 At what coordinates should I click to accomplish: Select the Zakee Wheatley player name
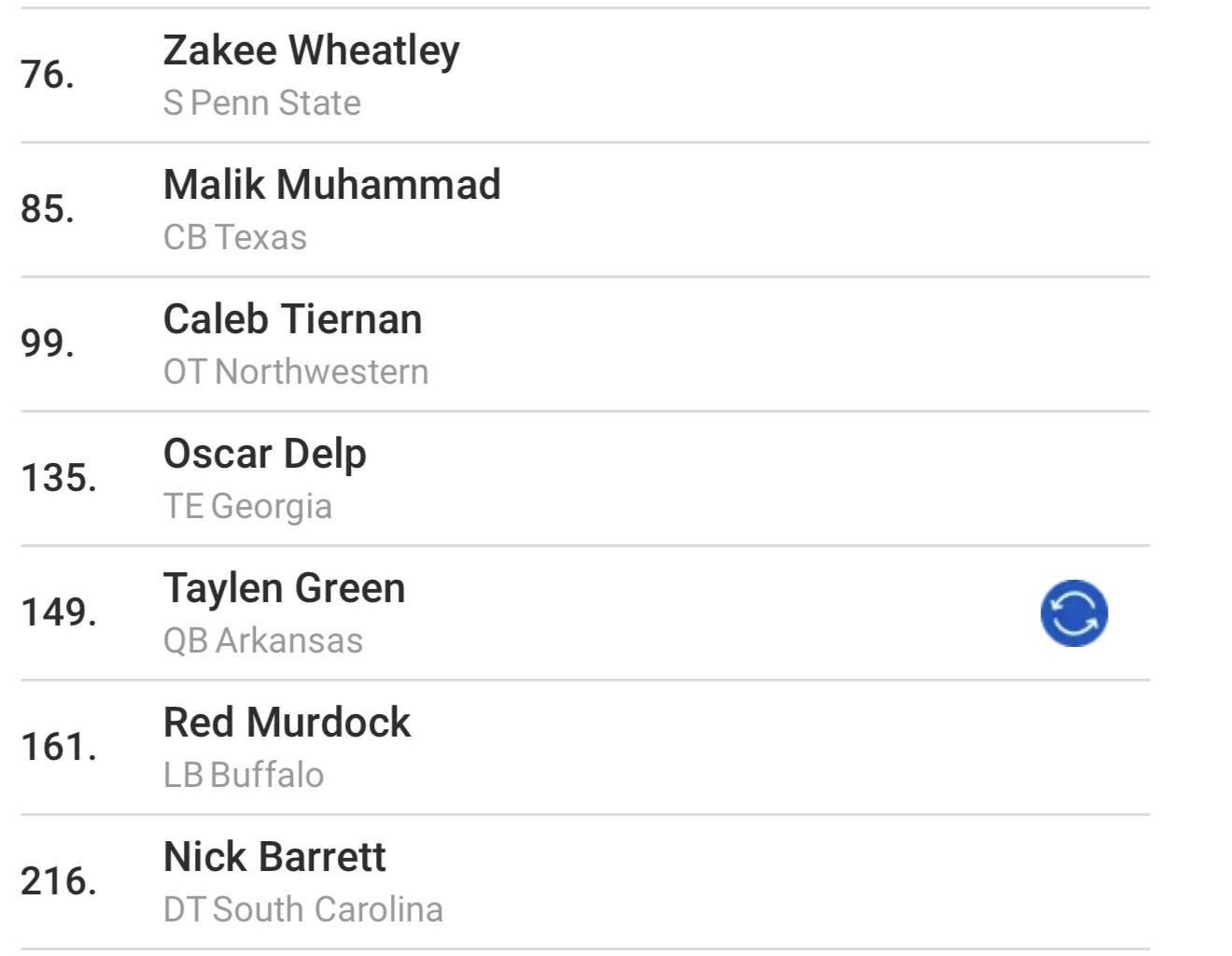coord(311,50)
